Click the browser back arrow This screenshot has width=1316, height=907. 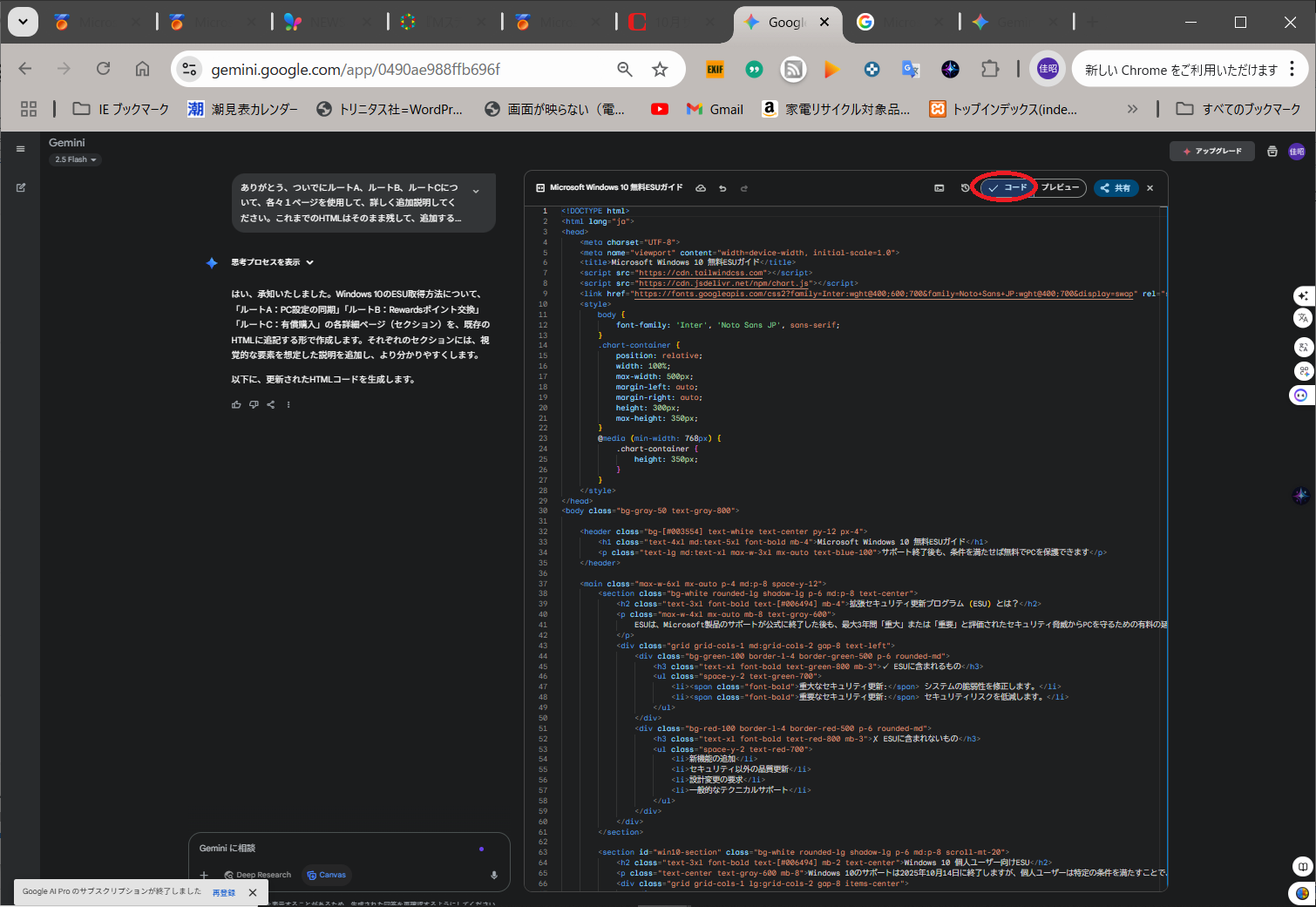25,69
